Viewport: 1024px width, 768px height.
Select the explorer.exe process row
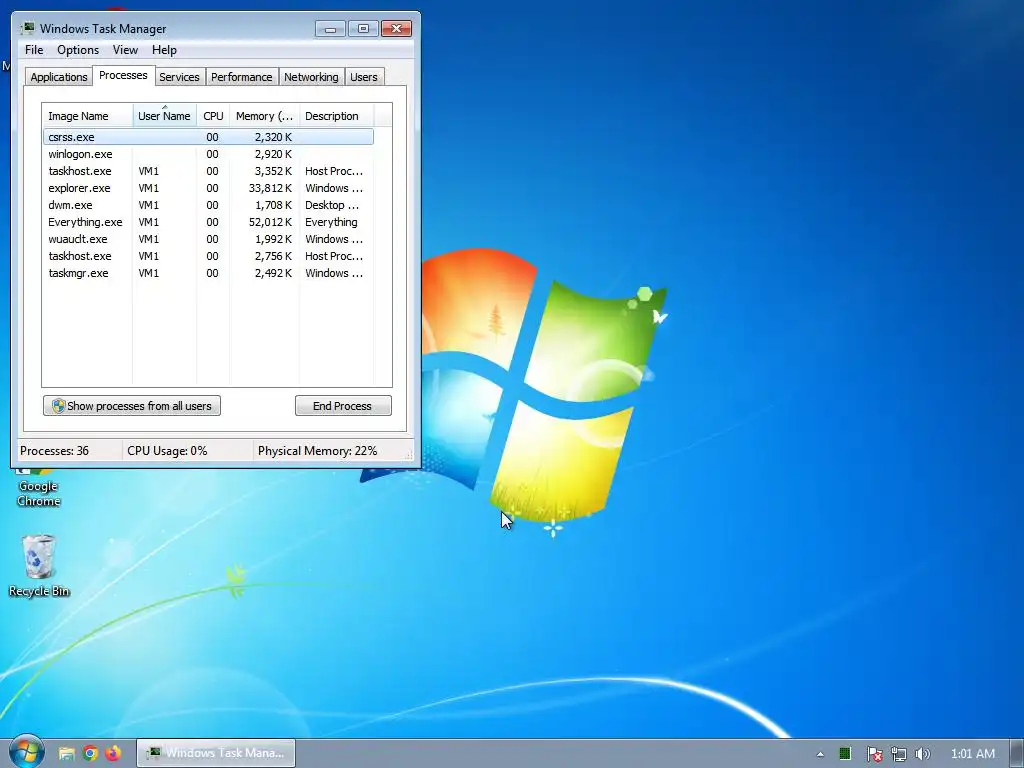(x=208, y=188)
